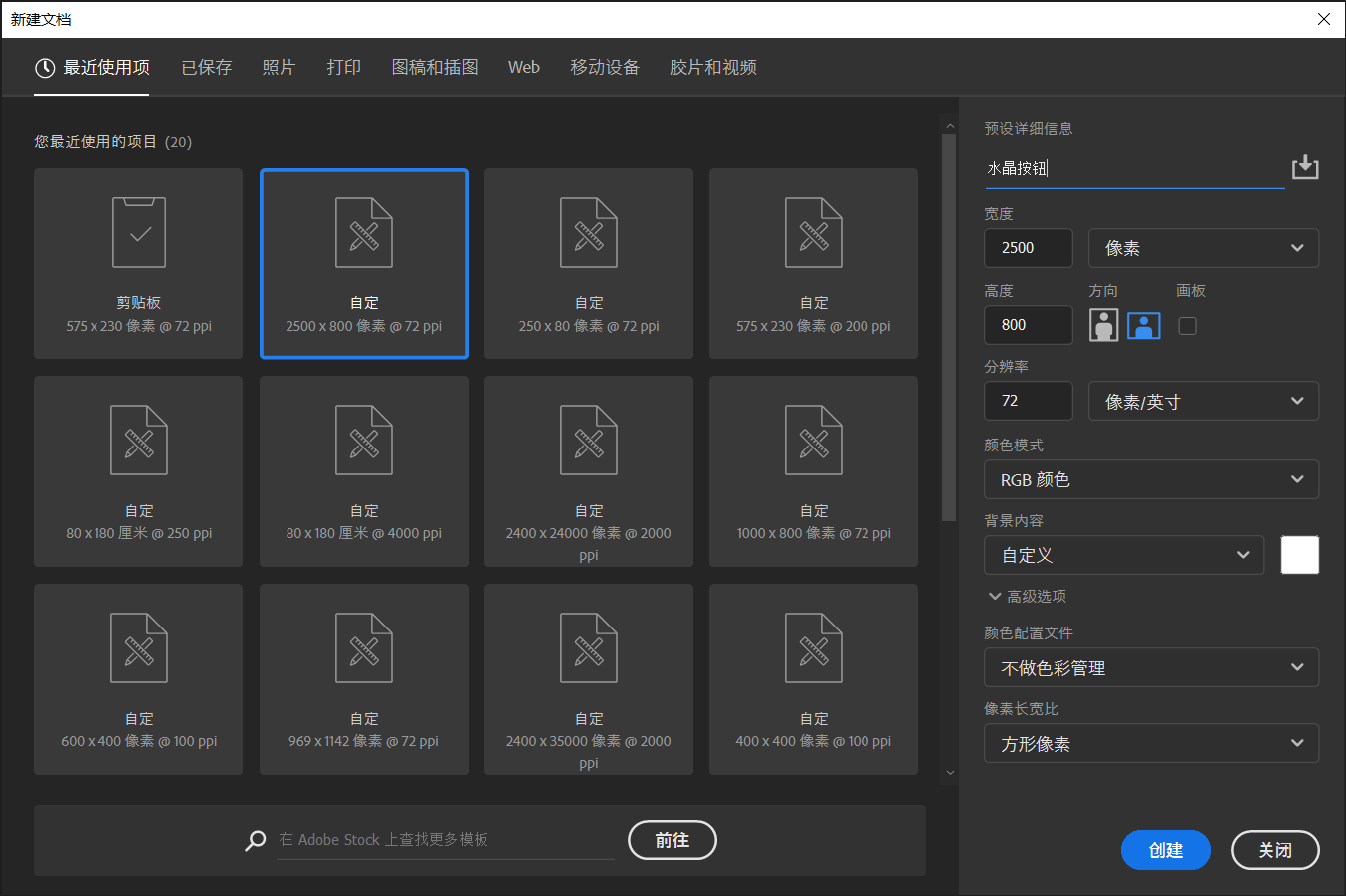Viewport: 1346px width, 896px height.
Task: Click the 高度 field showing 800
Action: (x=1029, y=325)
